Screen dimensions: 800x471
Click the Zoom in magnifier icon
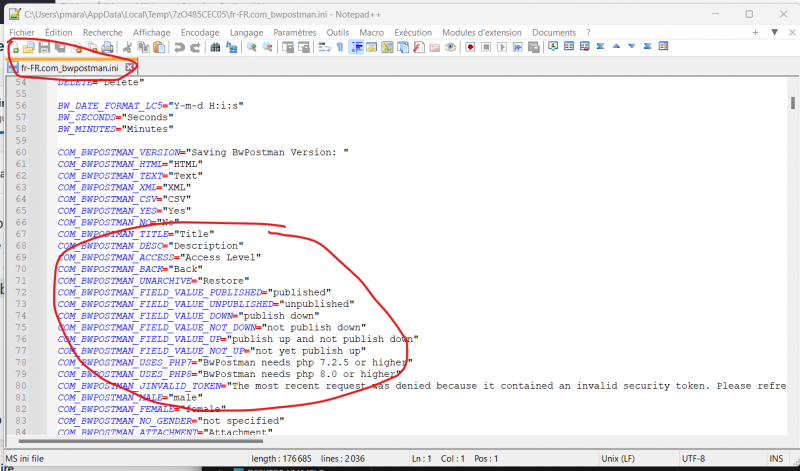[x=253, y=47]
